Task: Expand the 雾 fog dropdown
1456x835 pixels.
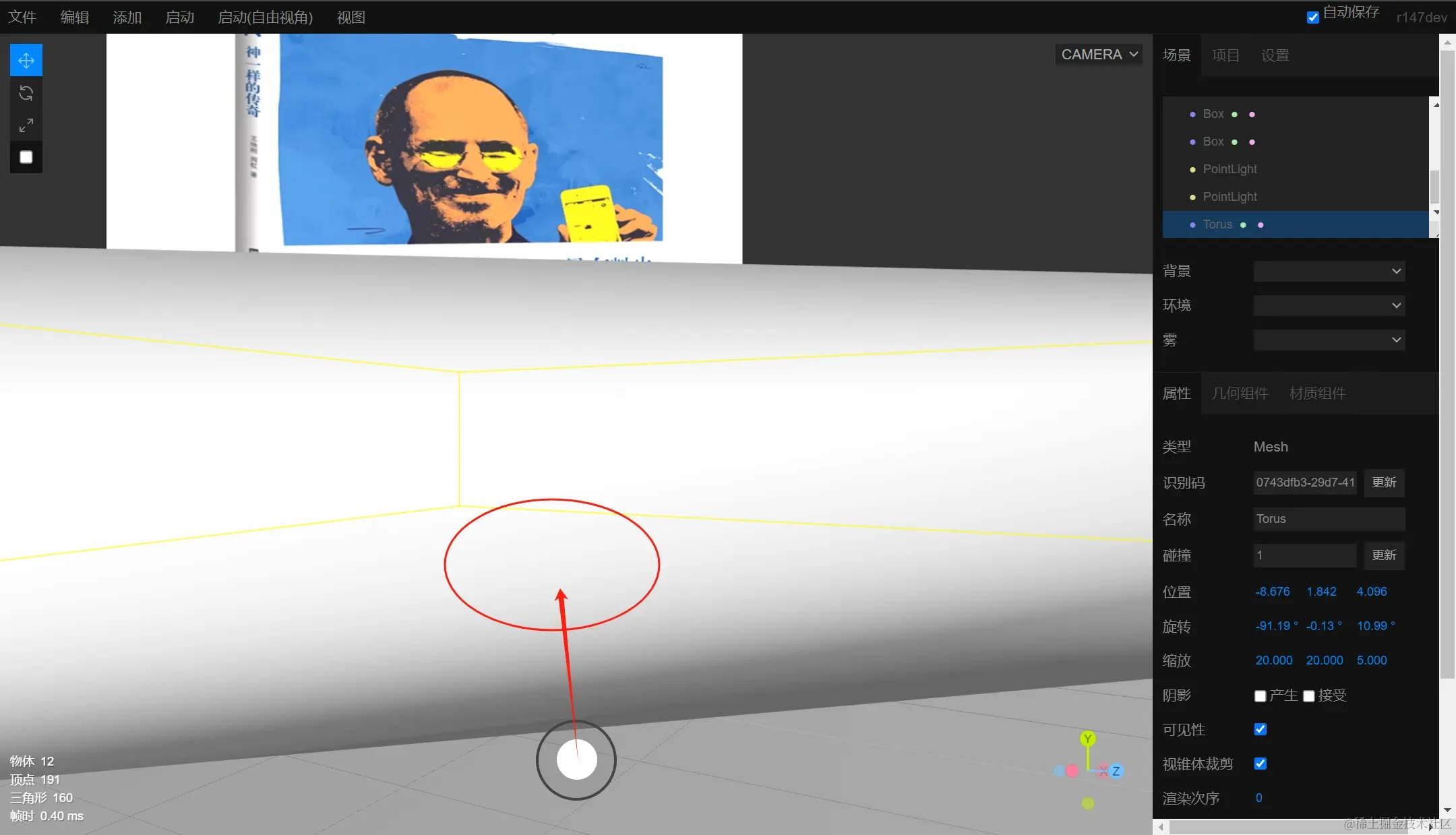Action: (x=1329, y=340)
